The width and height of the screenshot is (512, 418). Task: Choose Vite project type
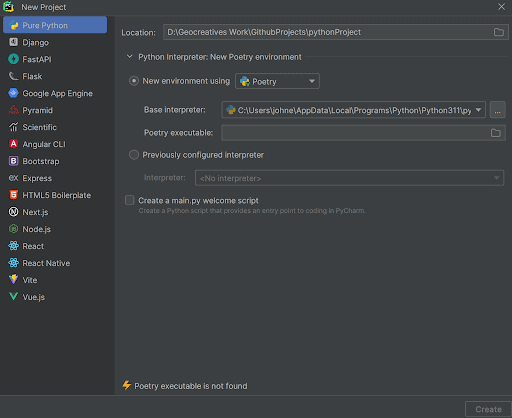point(55,280)
